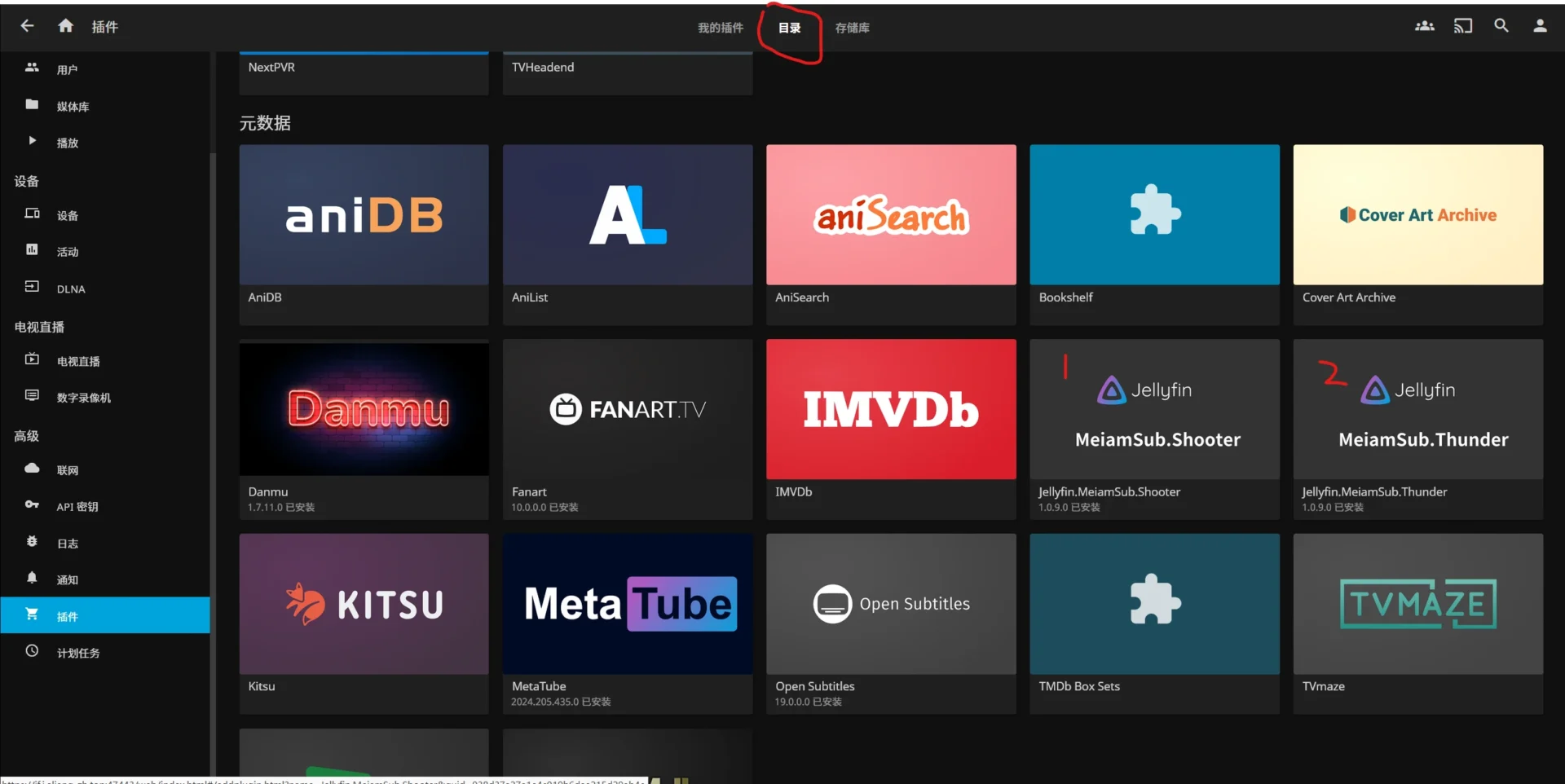Viewport: 1565px width, 784px height.
Task: Click the back arrow icon
Action: pos(27,26)
